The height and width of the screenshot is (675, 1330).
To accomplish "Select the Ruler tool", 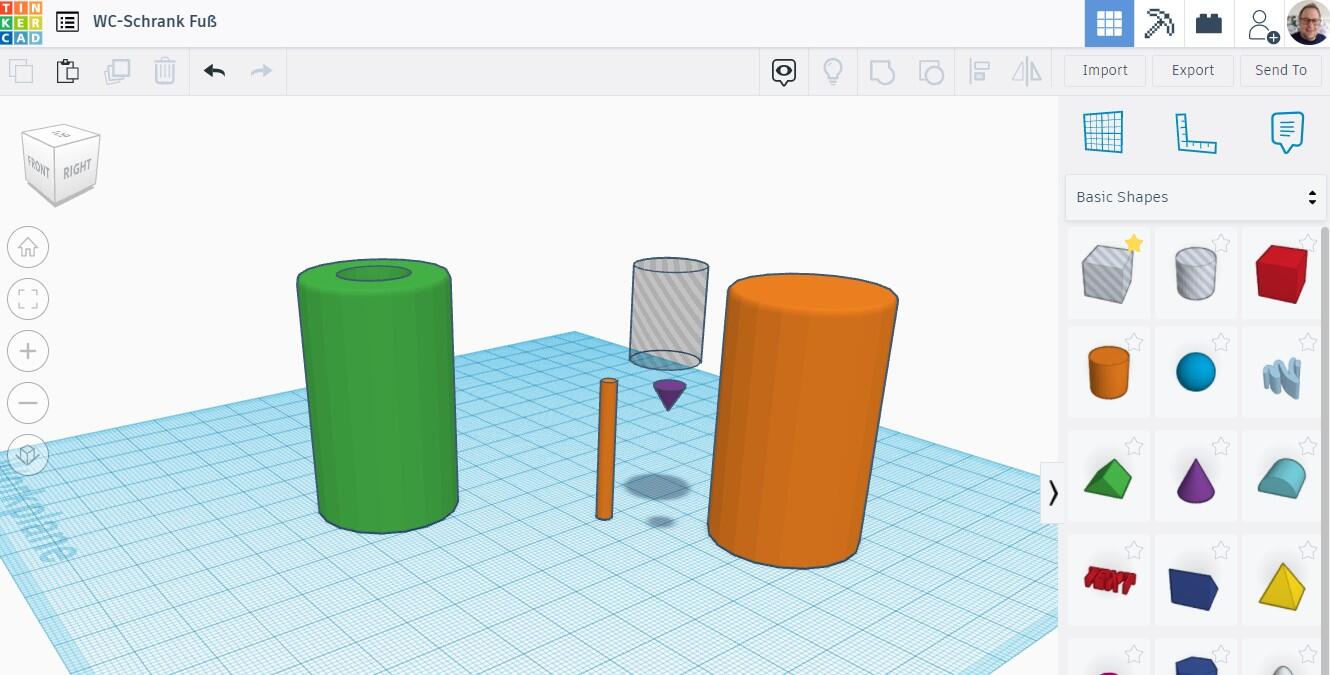I will (x=1195, y=132).
